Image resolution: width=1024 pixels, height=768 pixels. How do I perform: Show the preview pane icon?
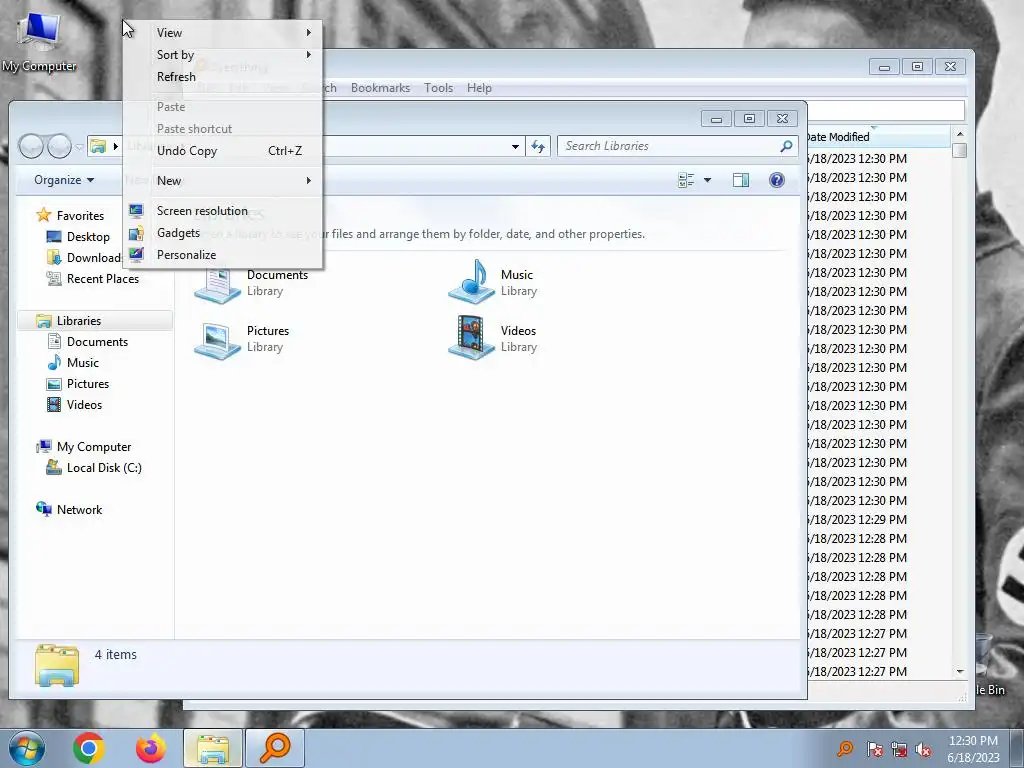pos(741,180)
